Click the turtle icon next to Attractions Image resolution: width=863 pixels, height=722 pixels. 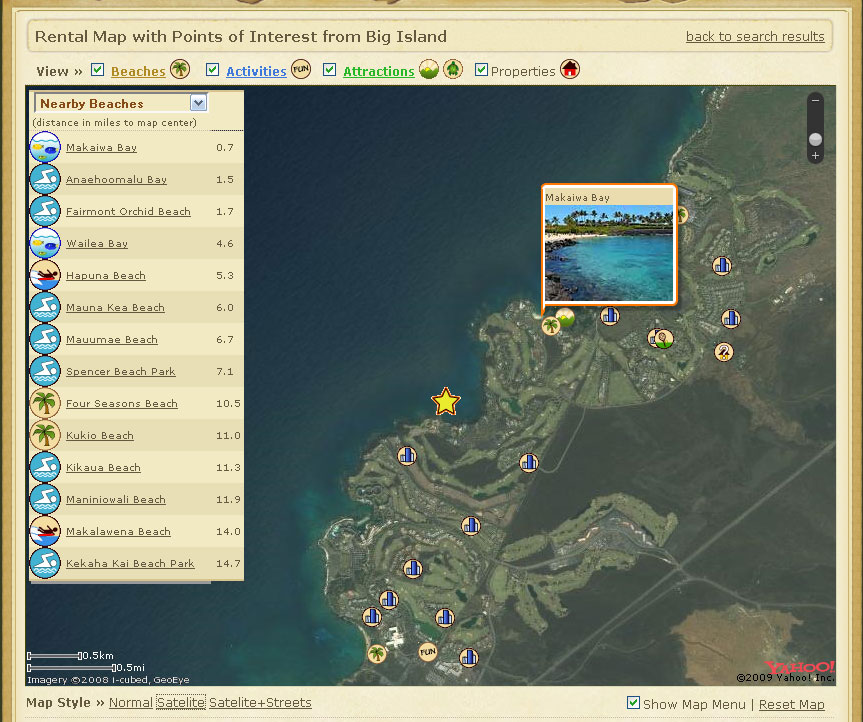pos(453,69)
